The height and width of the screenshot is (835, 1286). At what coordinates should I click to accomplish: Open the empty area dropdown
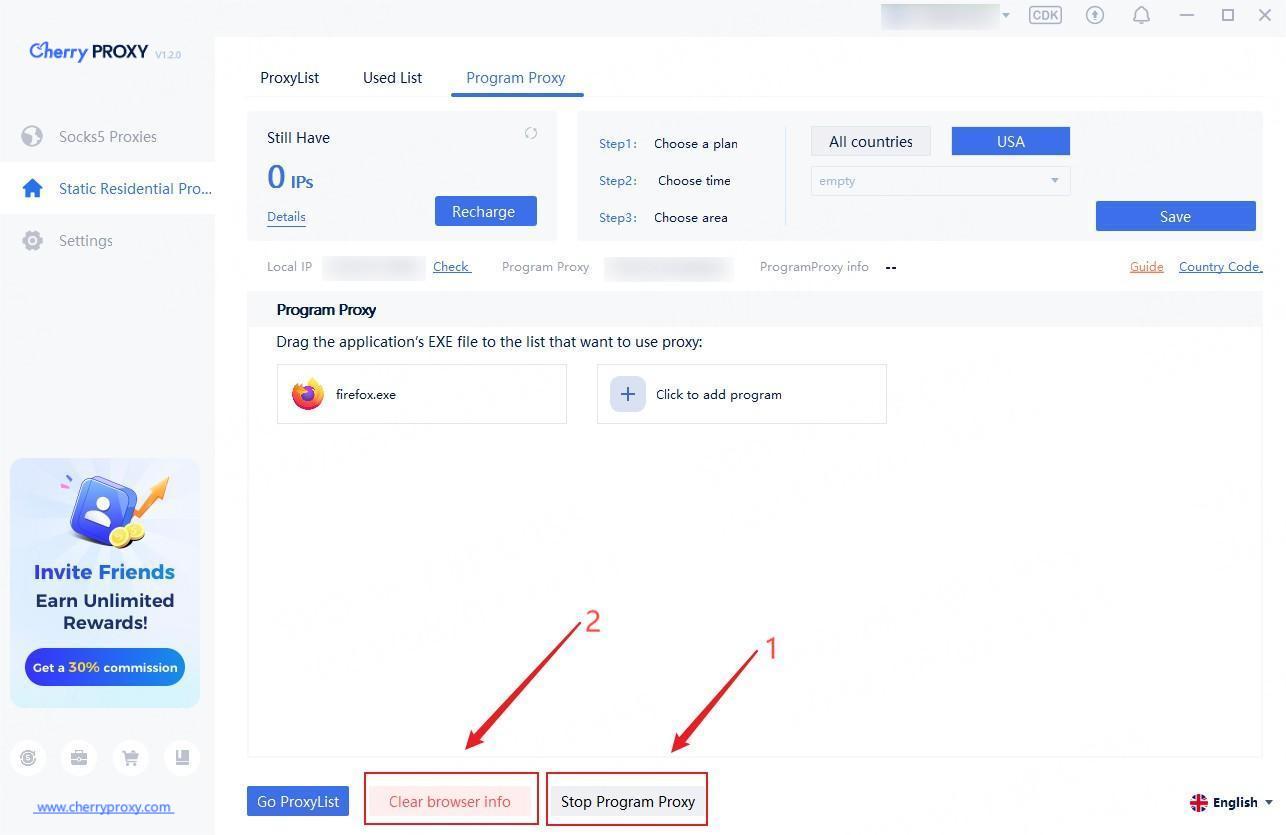(940, 181)
